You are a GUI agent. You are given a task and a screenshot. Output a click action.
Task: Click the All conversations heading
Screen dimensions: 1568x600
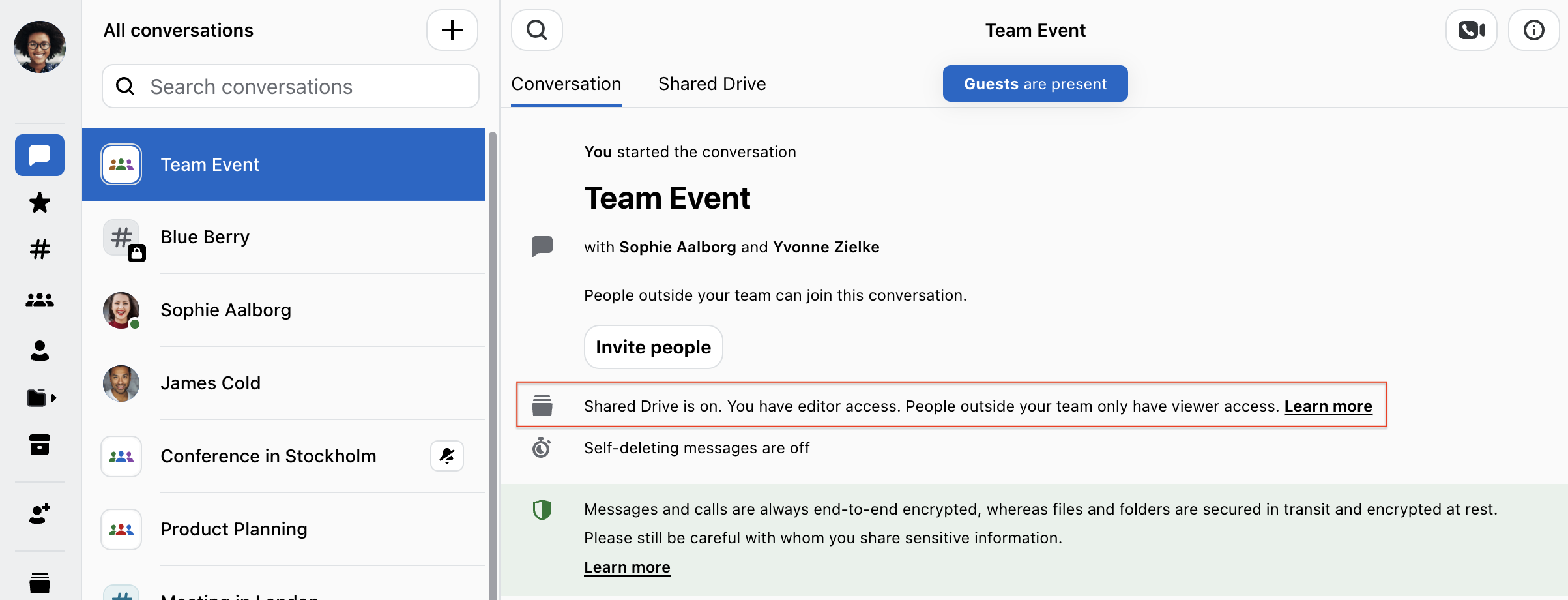[x=179, y=30]
